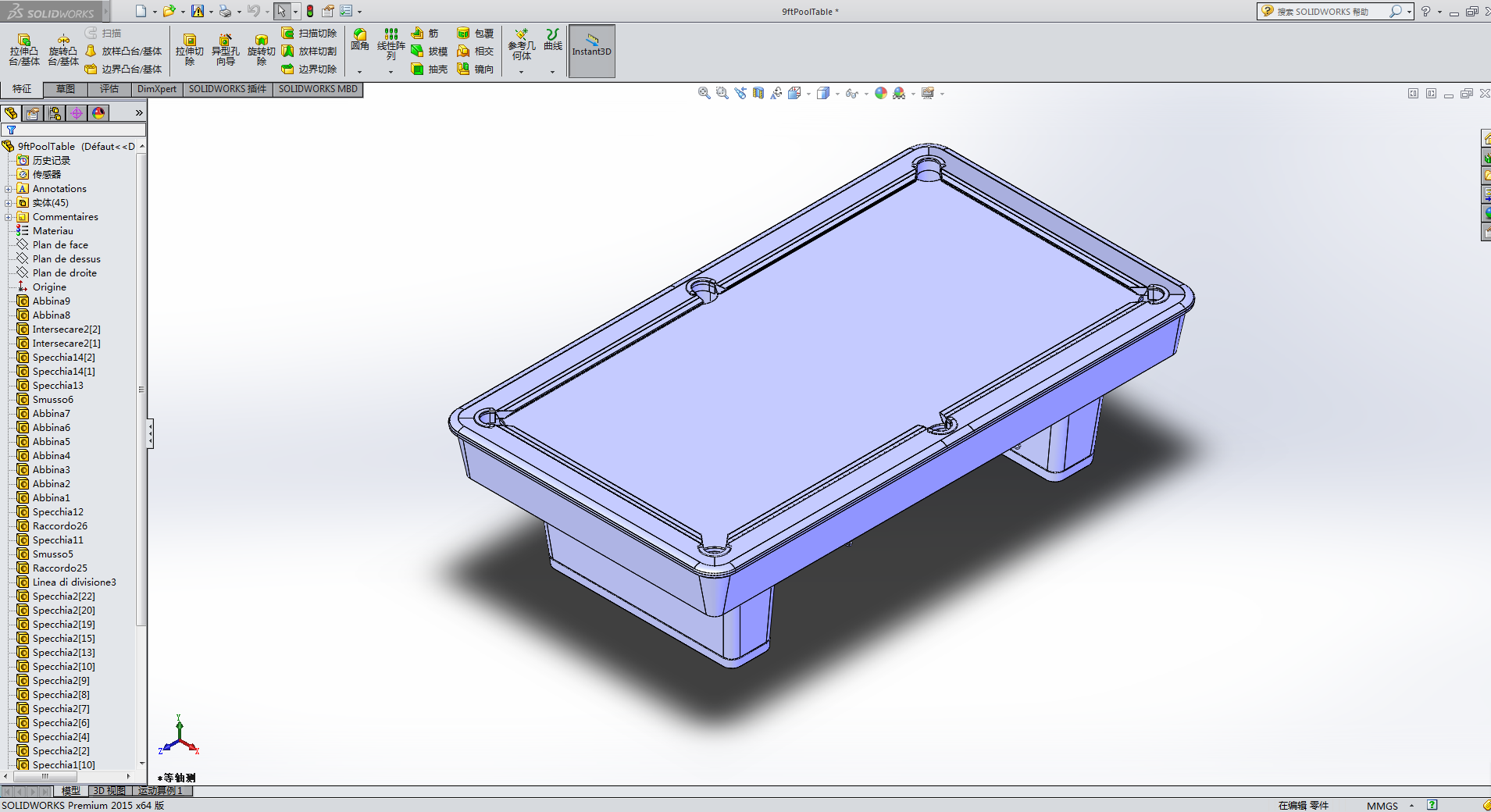Open the PropertyManager tab icon
1491x812 pixels.
coord(33,114)
